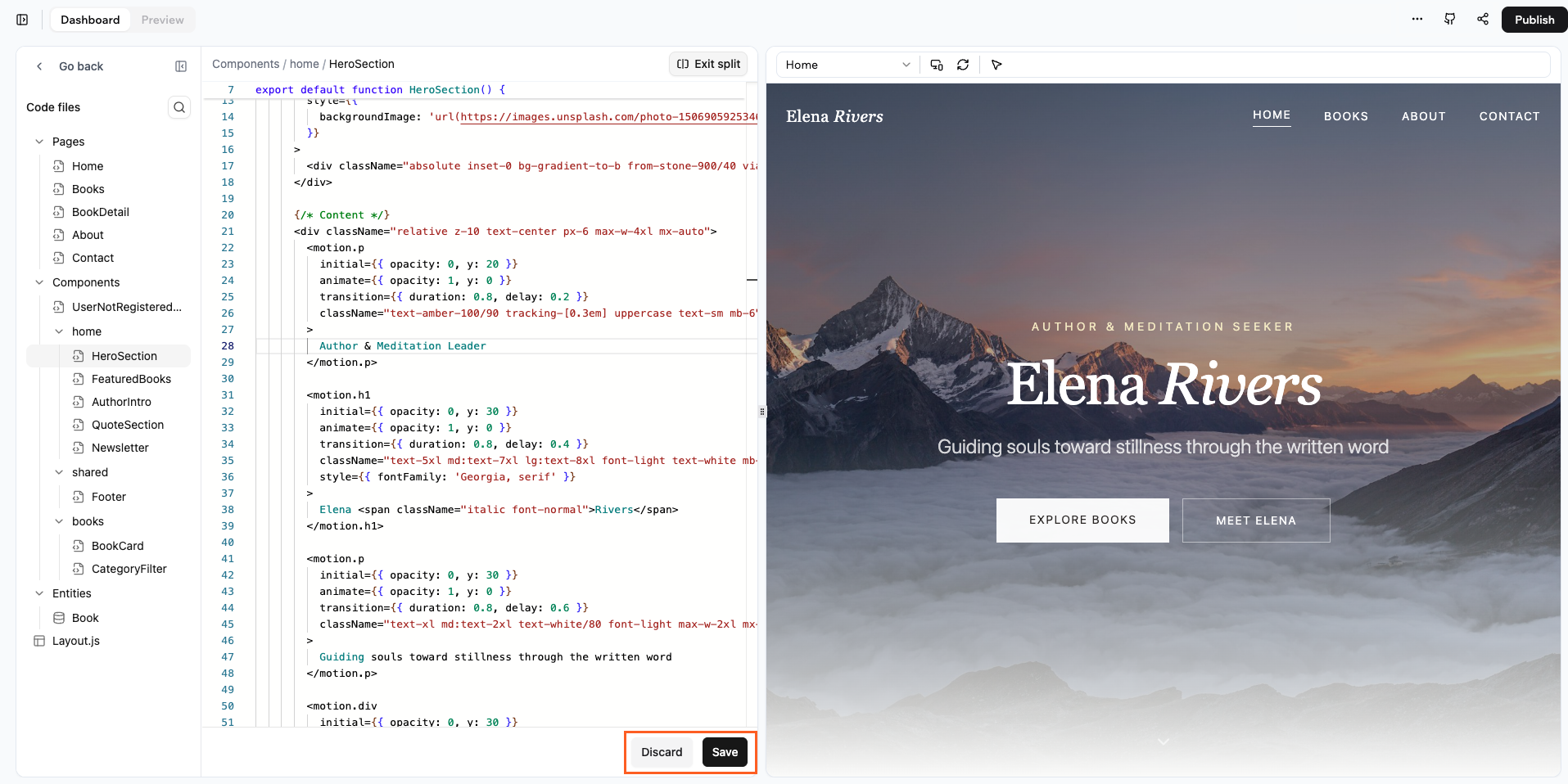This screenshot has width=1568, height=784.
Task: Refresh the live preview
Action: [x=964, y=65]
